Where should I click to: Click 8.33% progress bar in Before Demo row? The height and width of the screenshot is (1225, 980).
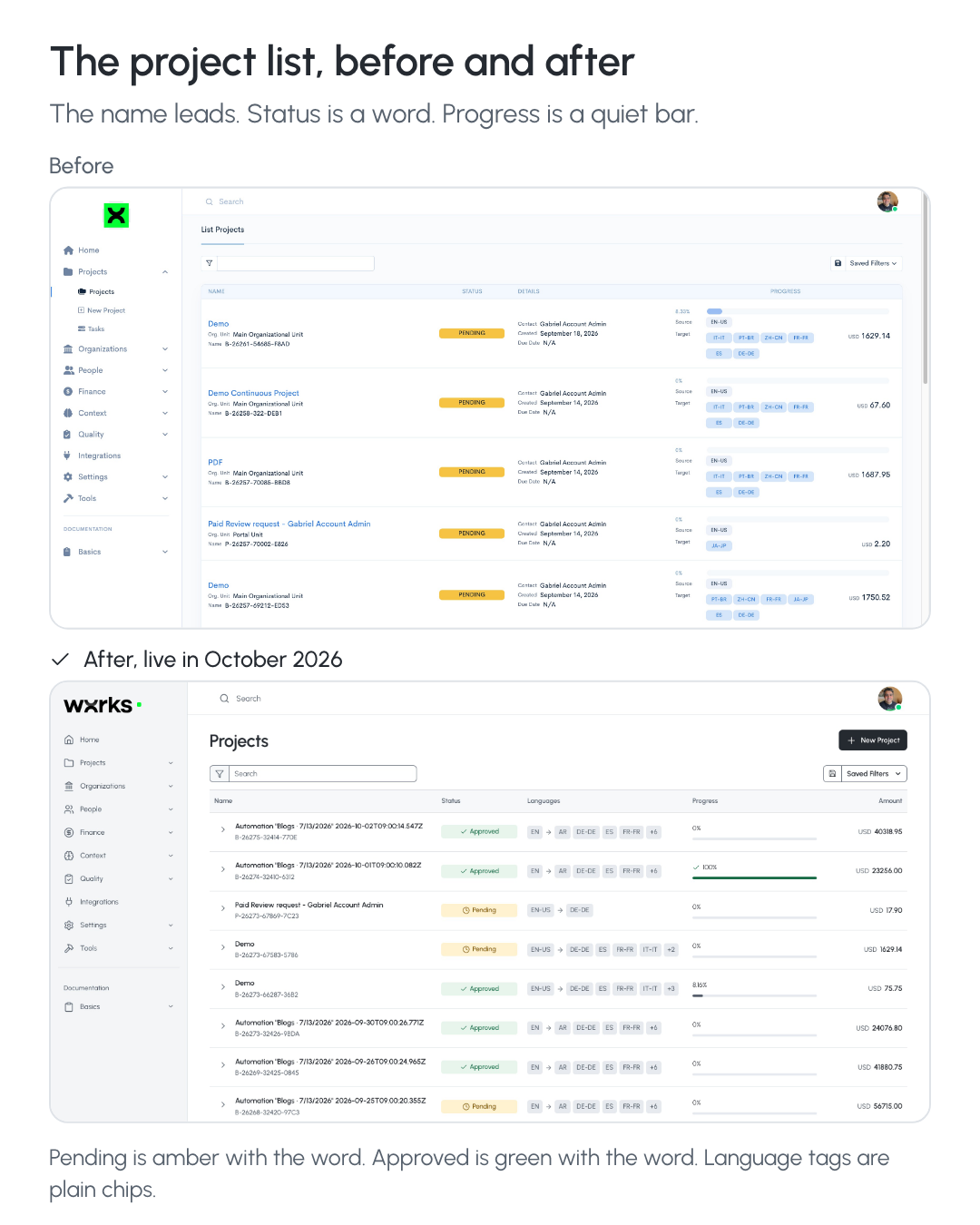798,311
